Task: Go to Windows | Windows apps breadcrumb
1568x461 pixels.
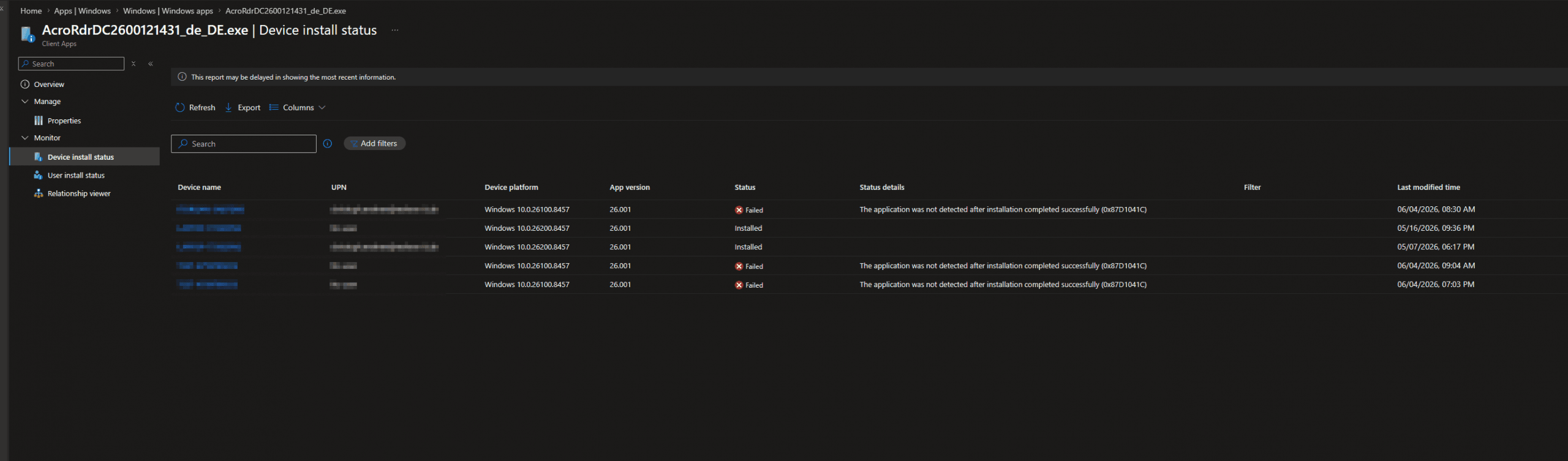Action: [168, 11]
